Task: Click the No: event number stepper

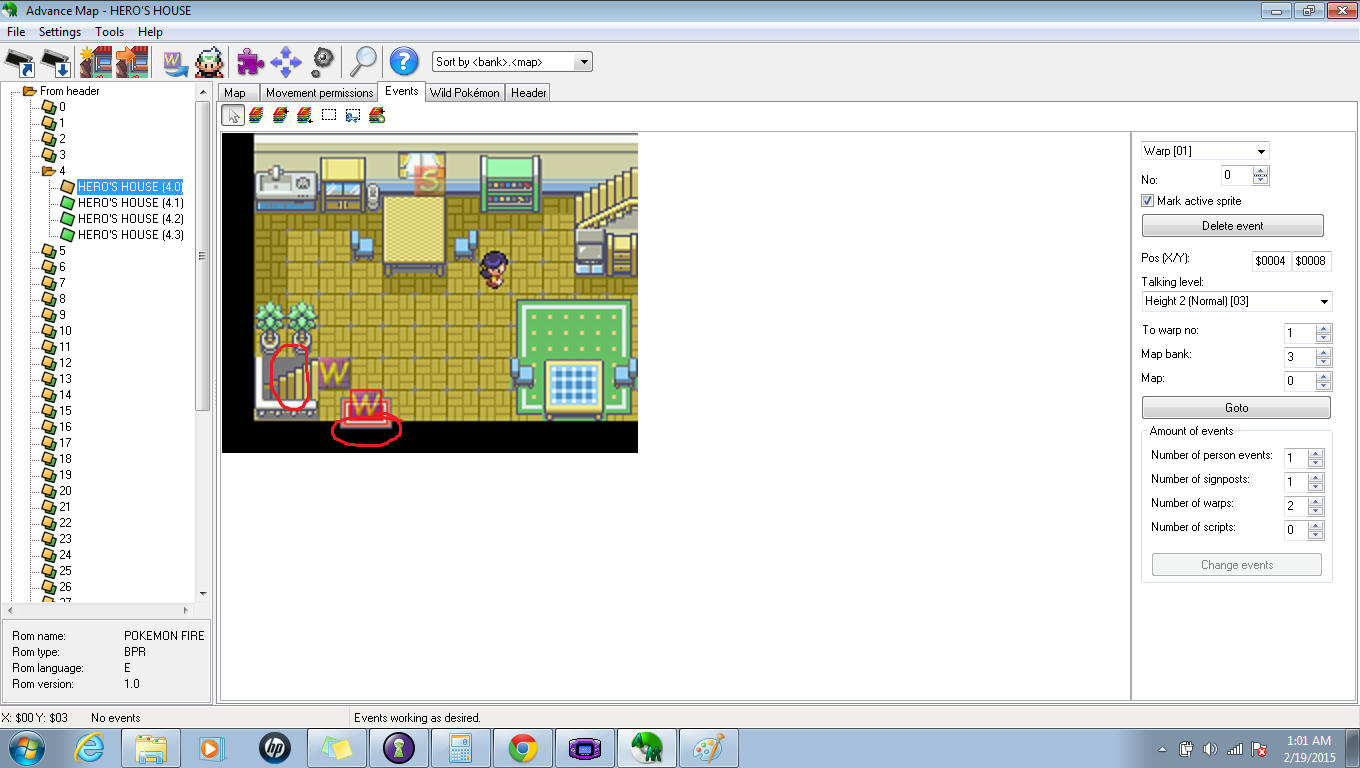Action: (1260, 176)
